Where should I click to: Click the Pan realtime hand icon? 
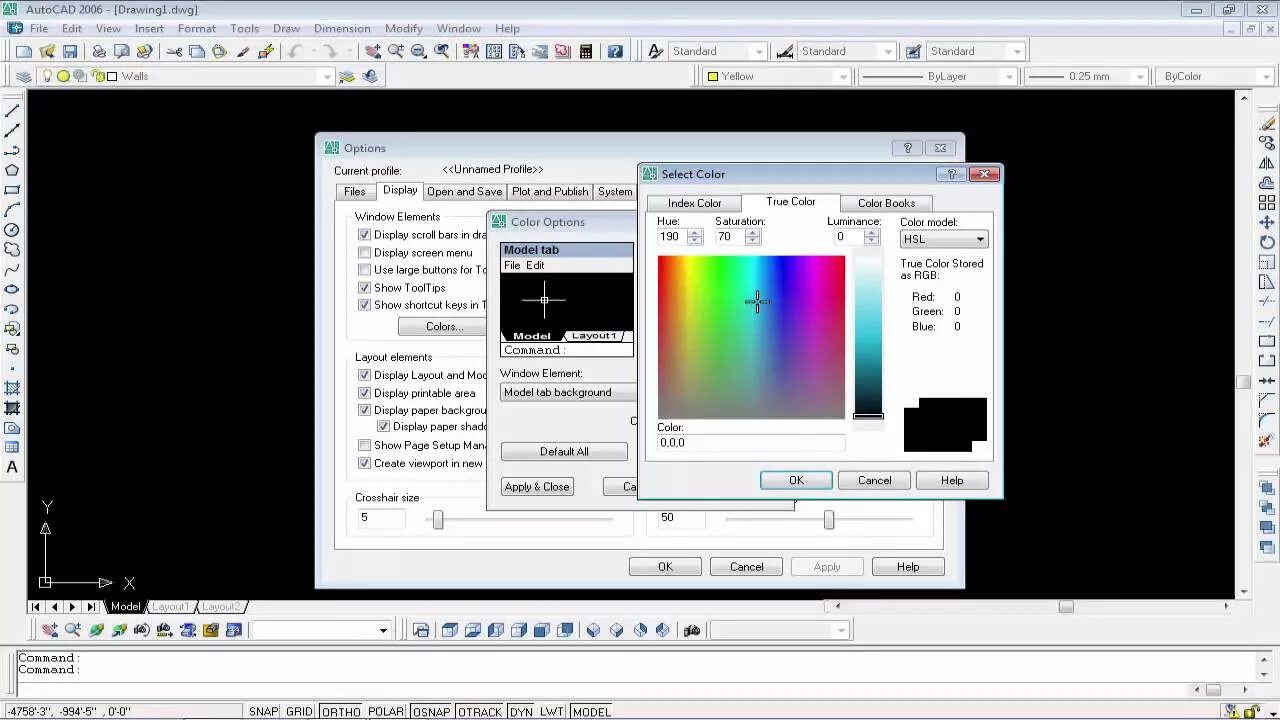[373, 51]
